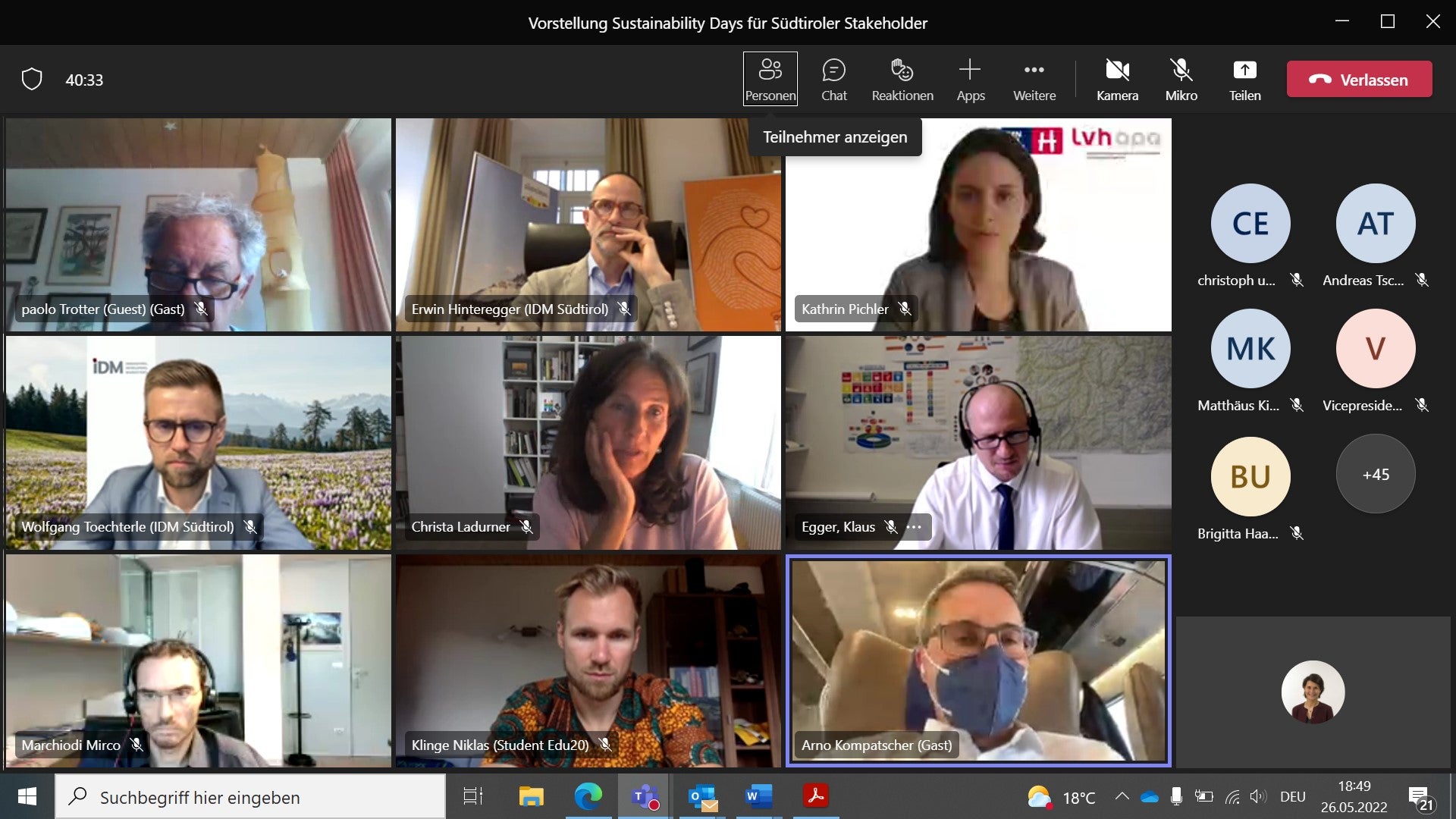Show the +45 additional participants
The height and width of the screenshot is (819, 1456).
(x=1375, y=474)
